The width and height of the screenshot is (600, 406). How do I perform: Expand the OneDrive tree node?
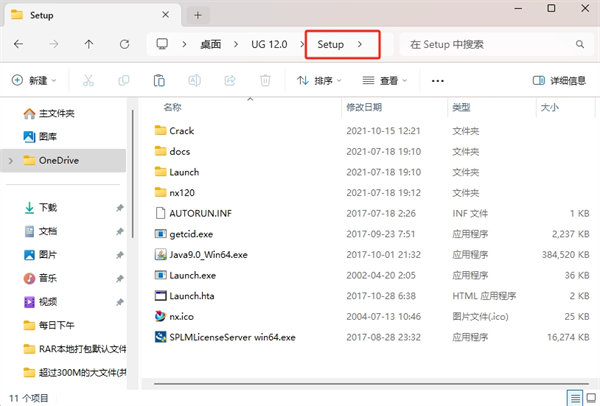point(11,160)
